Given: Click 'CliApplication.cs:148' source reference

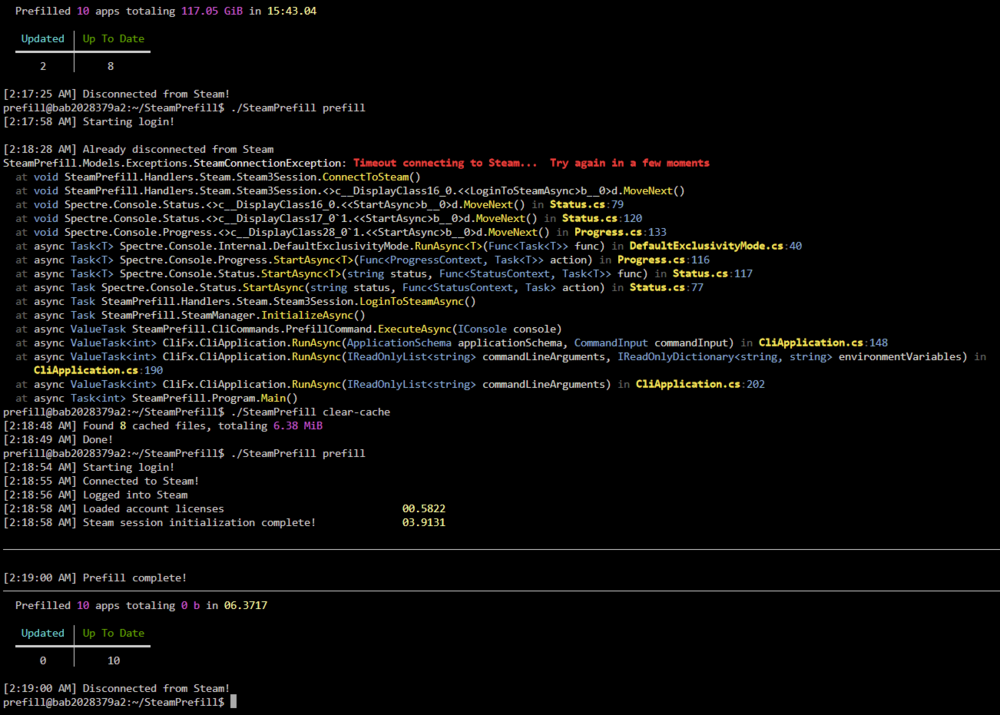Looking at the screenshot, I should [x=823, y=343].
